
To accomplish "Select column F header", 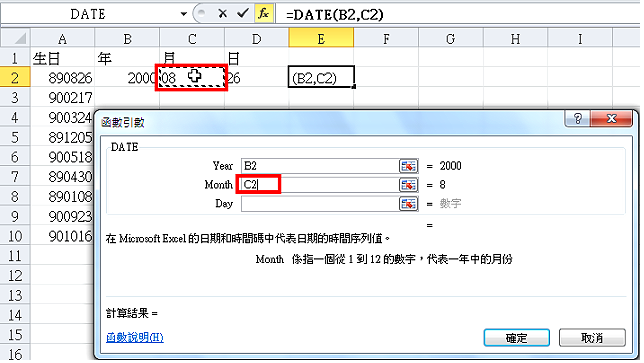I will coord(386,39).
